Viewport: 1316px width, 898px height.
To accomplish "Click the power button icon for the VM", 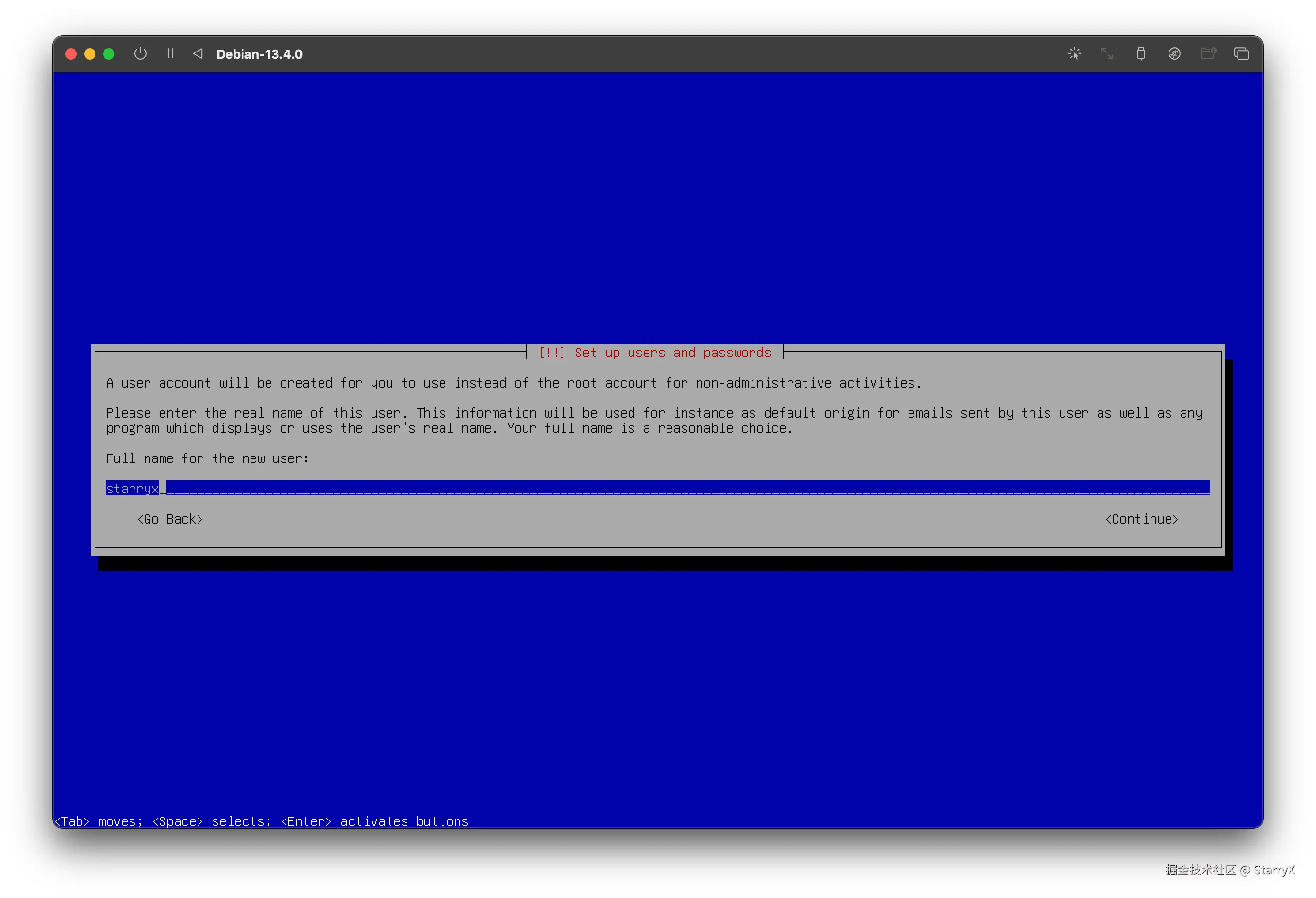I will tap(140, 54).
